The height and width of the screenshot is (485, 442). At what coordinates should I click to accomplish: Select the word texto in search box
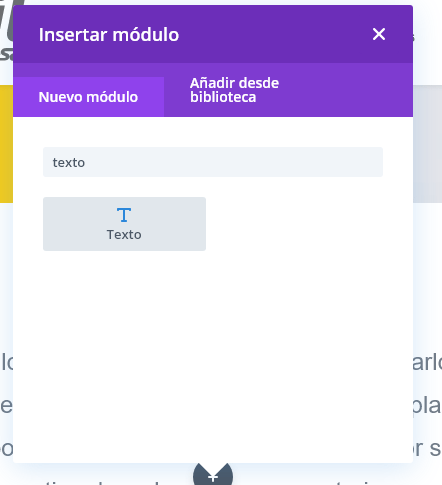point(69,163)
